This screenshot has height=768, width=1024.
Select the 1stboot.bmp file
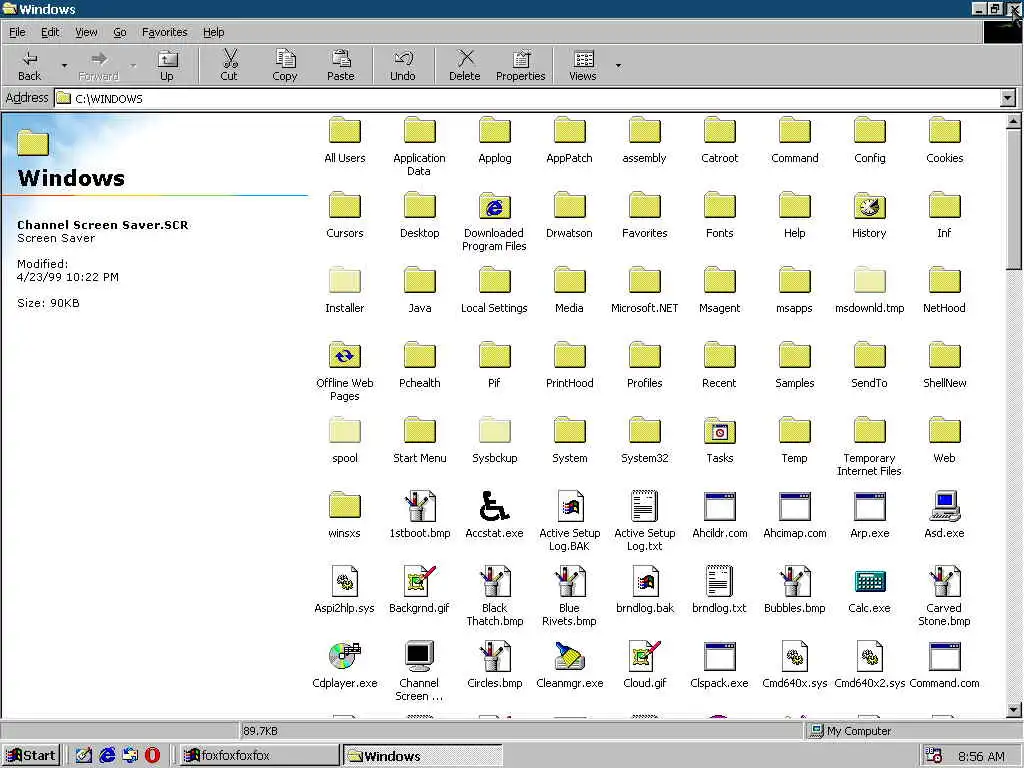pos(419,515)
